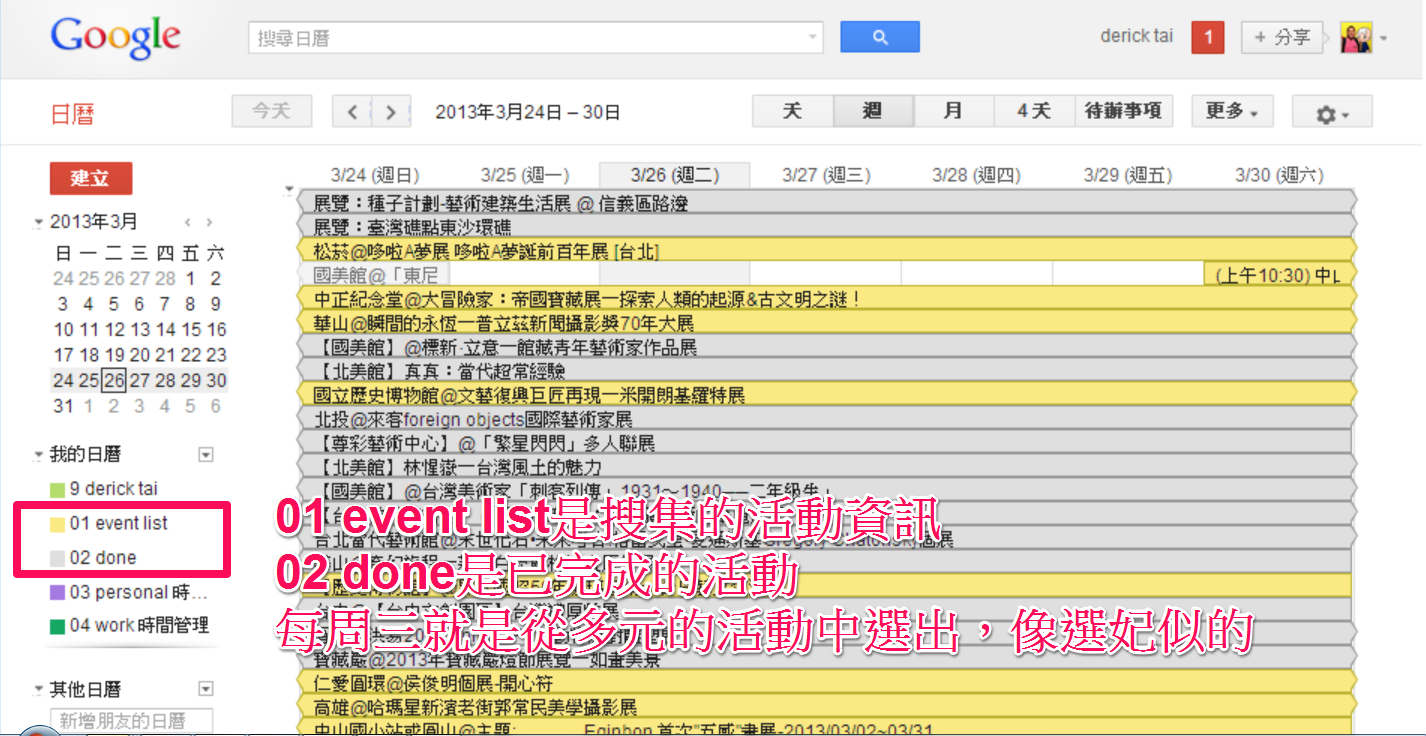
Task: Collapse the 我的日曆 section
Action: 39,455
